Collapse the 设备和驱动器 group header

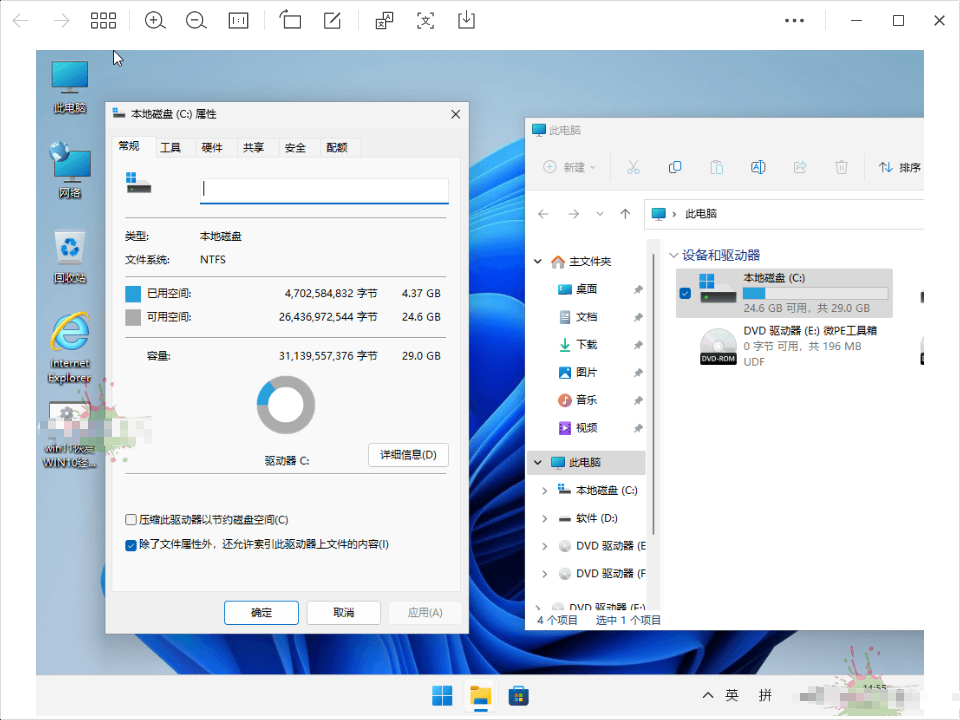pos(673,255)
